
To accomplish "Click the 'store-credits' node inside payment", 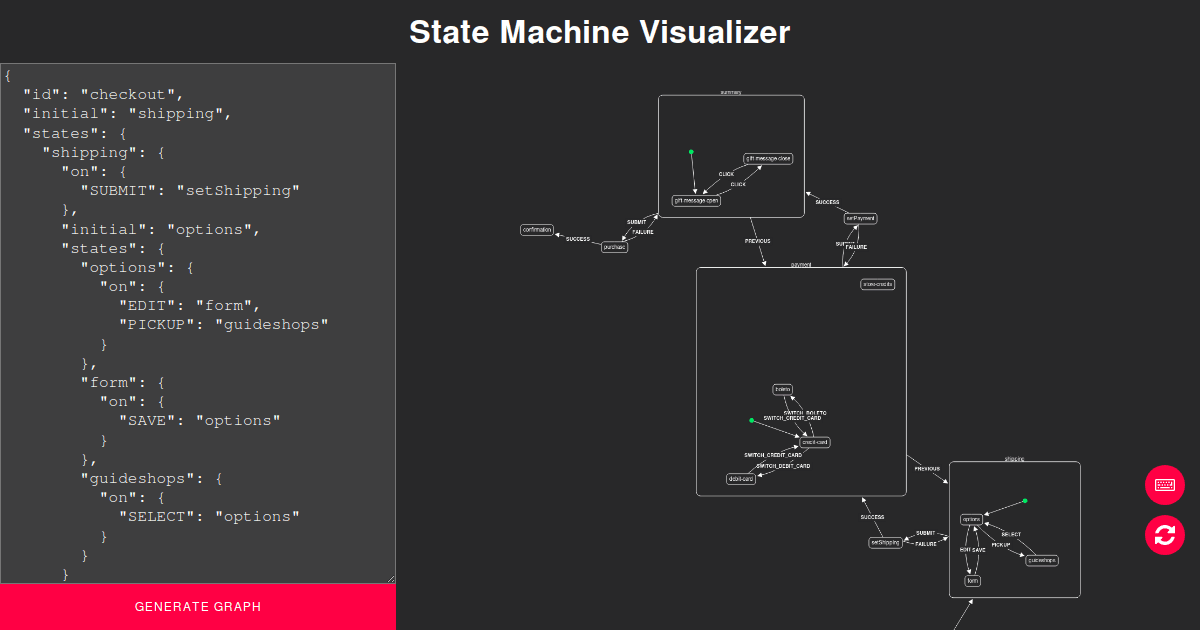I will tap(878, 283).
